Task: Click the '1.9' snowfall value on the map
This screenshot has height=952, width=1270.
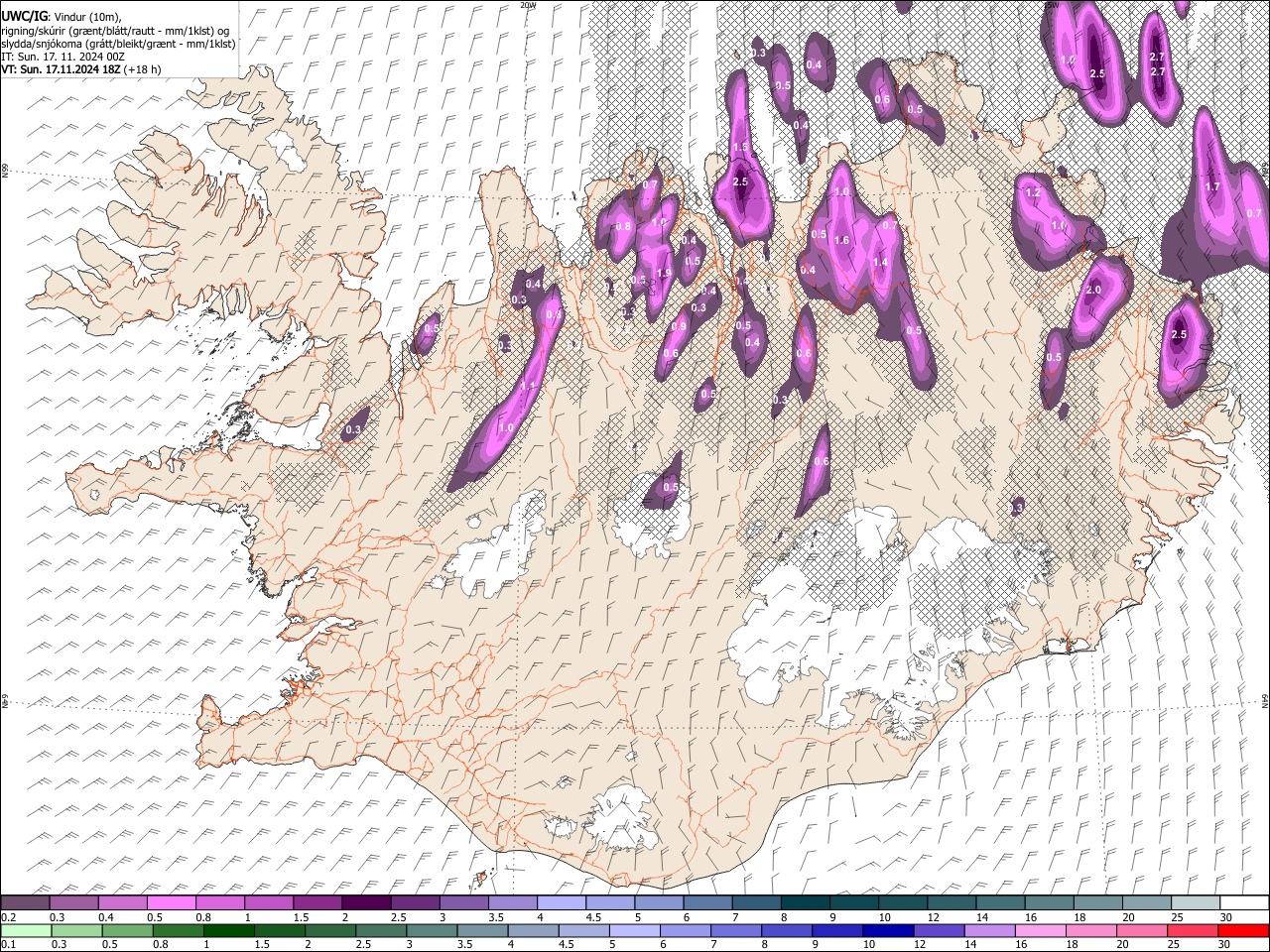Action: (664, 274)
